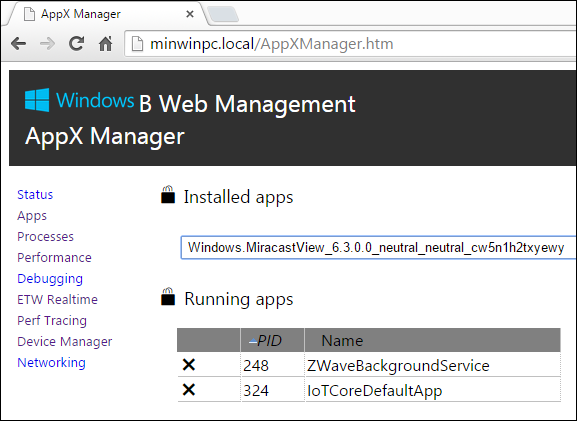This screenshot has width=577, height=421.
Task: Select PID 324 cell
Action: click(x=272, y=390)
